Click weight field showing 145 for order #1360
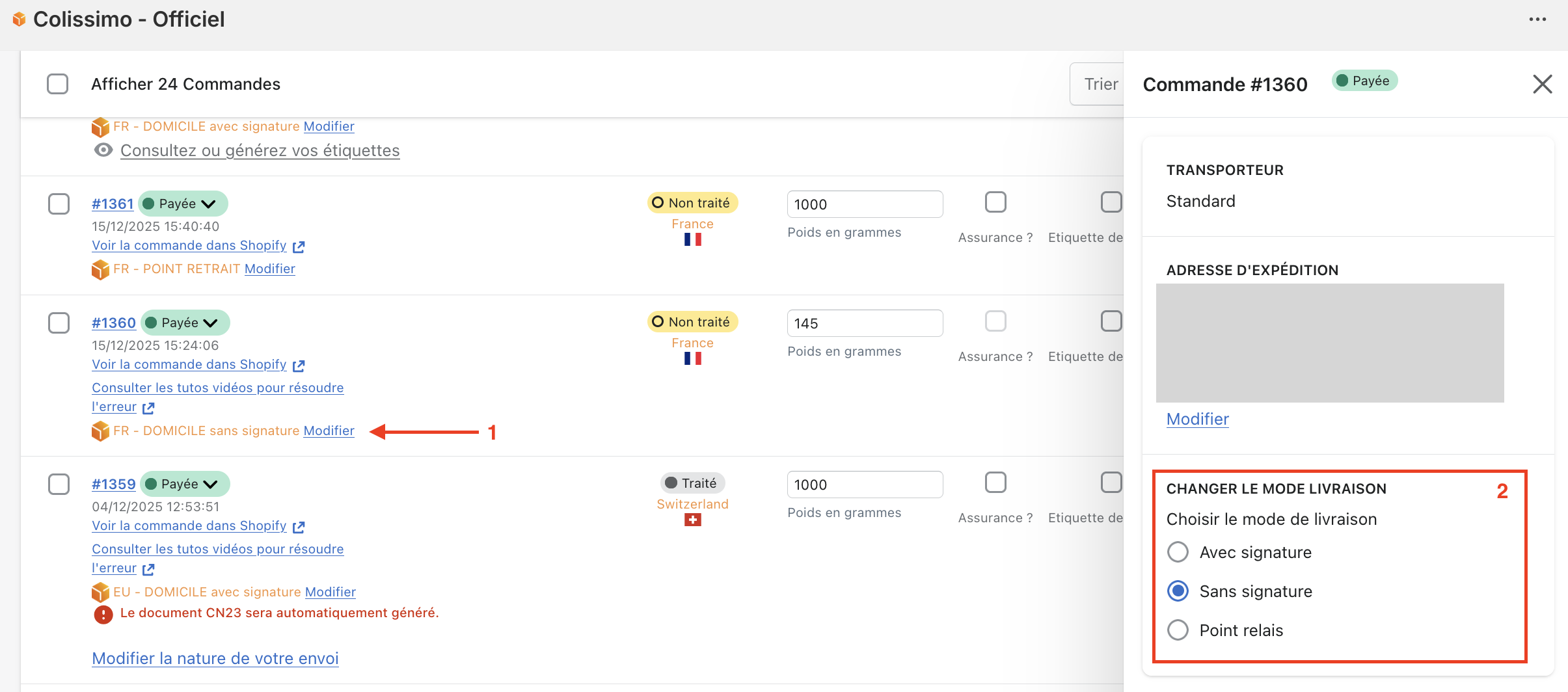Screen dimensions: 1568x692 click(865, 323)
